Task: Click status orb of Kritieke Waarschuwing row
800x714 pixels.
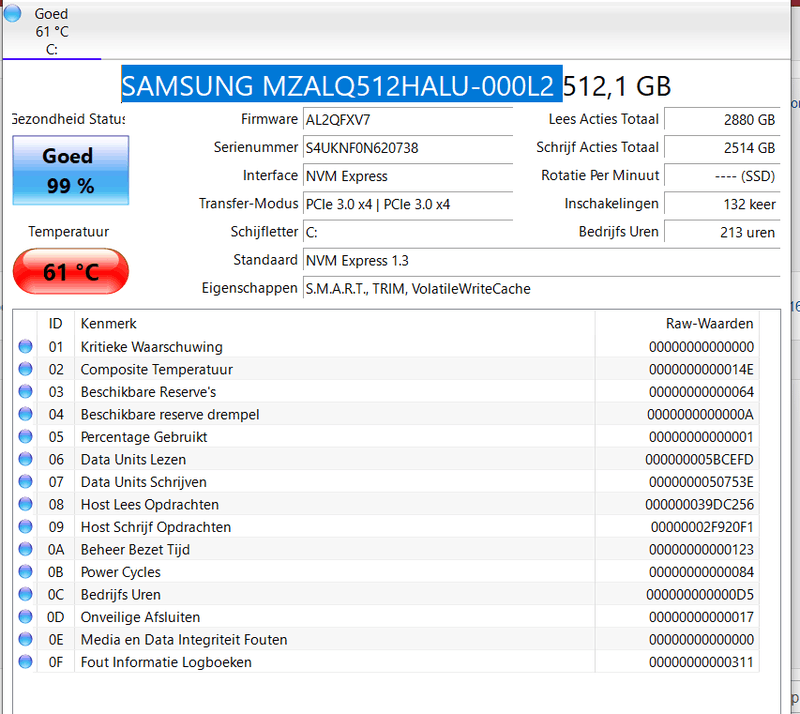Action: click(25, 347)
